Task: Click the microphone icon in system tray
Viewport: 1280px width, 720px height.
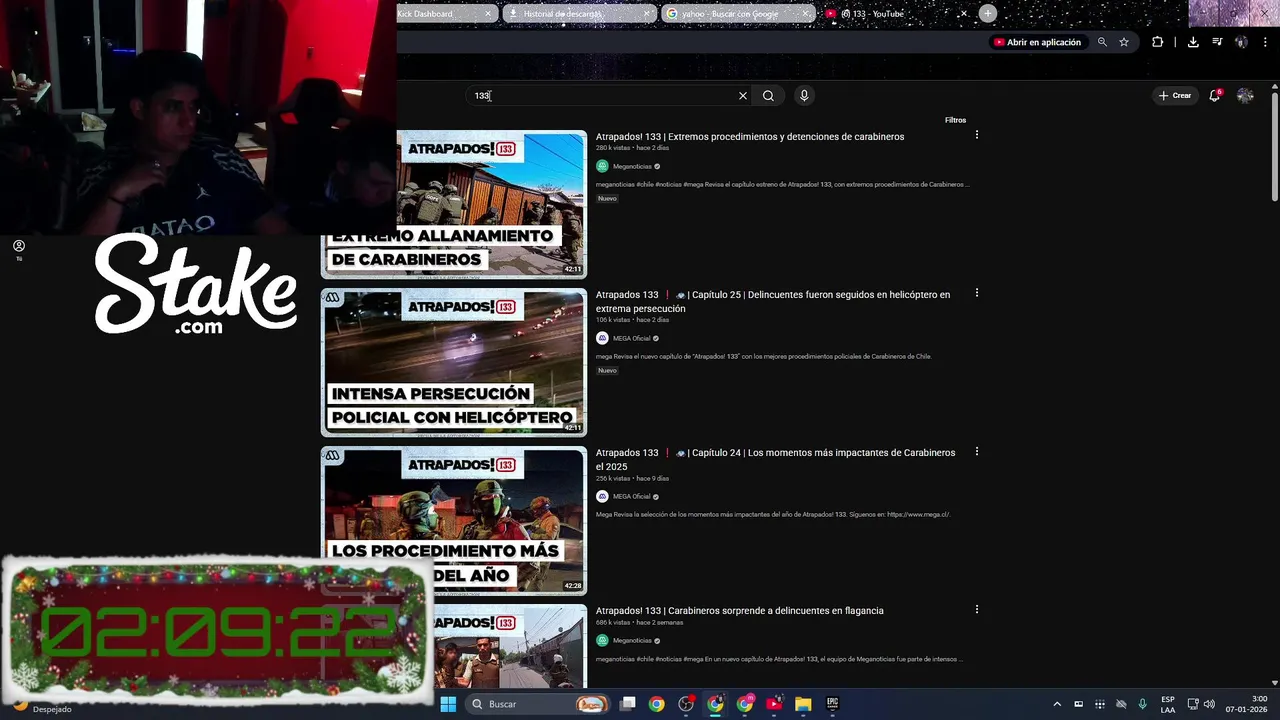Action: [1142, 704]
